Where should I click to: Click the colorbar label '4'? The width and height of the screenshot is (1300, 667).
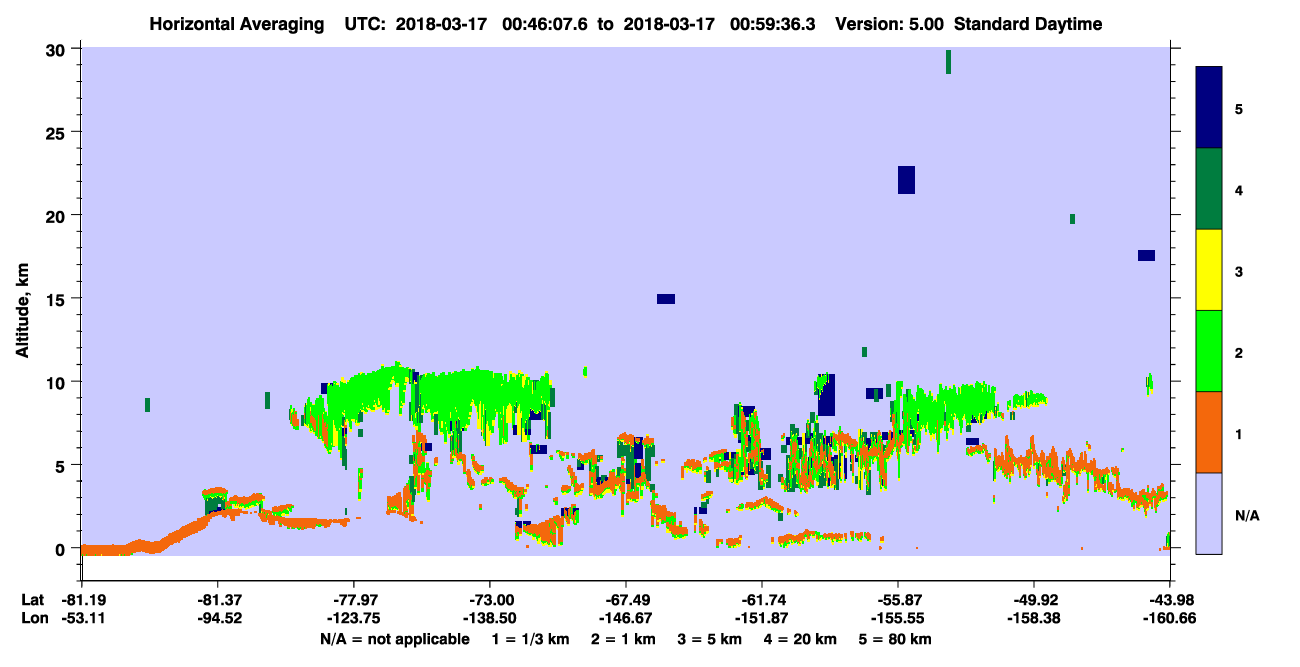1239,190
